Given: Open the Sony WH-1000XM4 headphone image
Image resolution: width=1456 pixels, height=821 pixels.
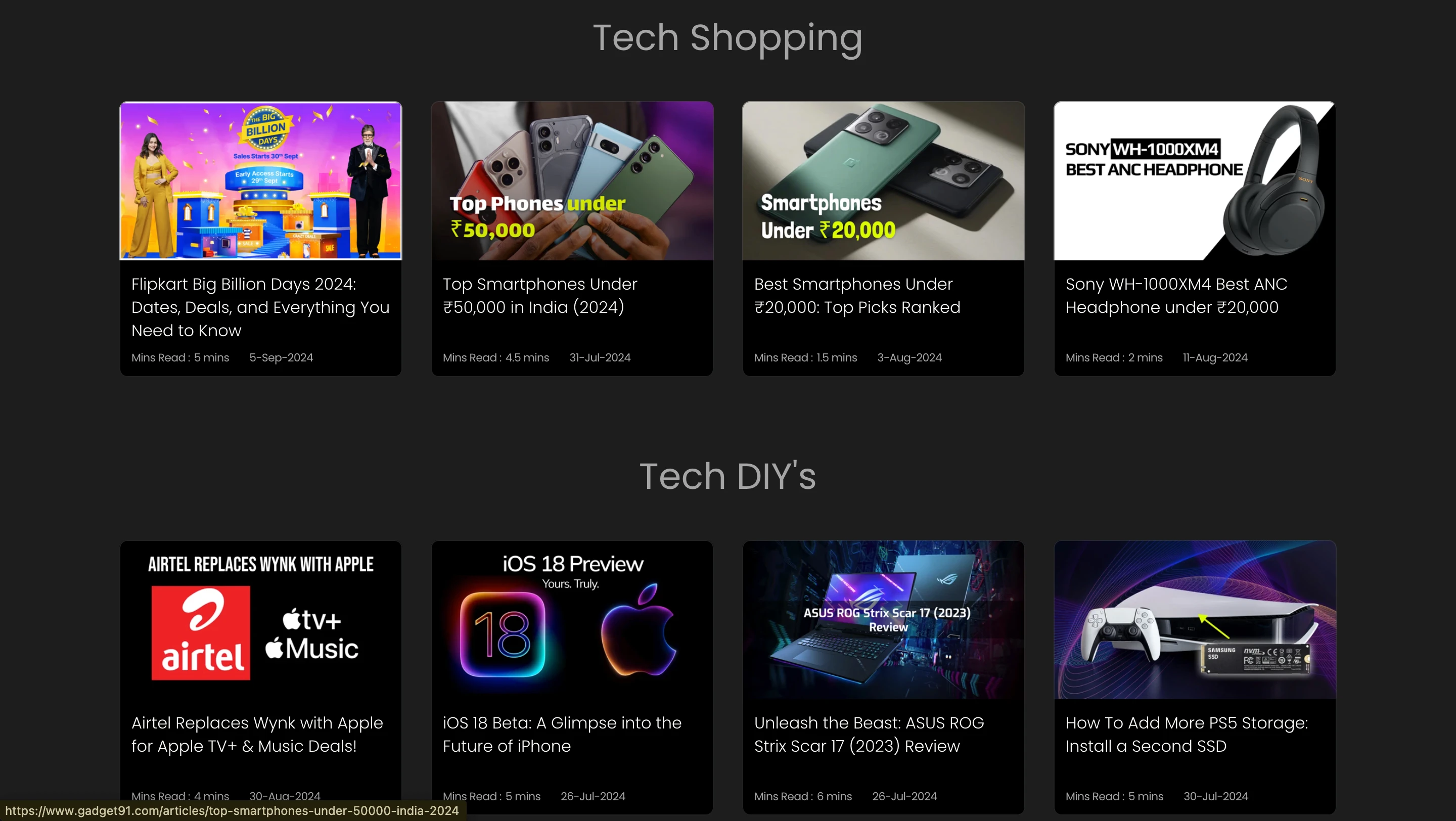Looking at the screenshot, I should [1195, 181].
